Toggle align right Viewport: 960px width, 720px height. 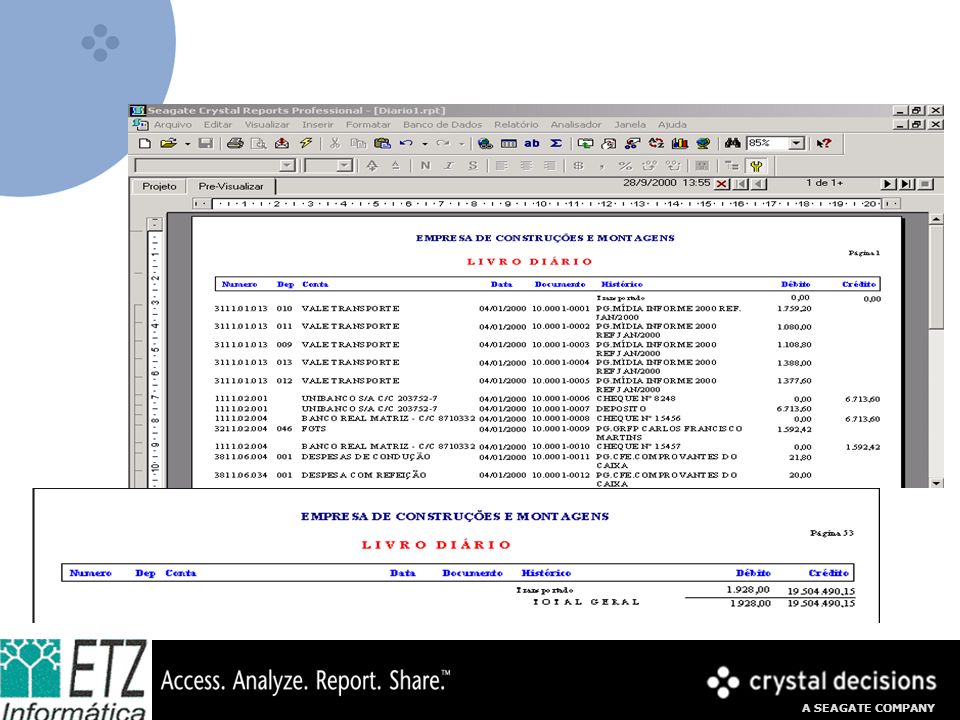(550, 166)
